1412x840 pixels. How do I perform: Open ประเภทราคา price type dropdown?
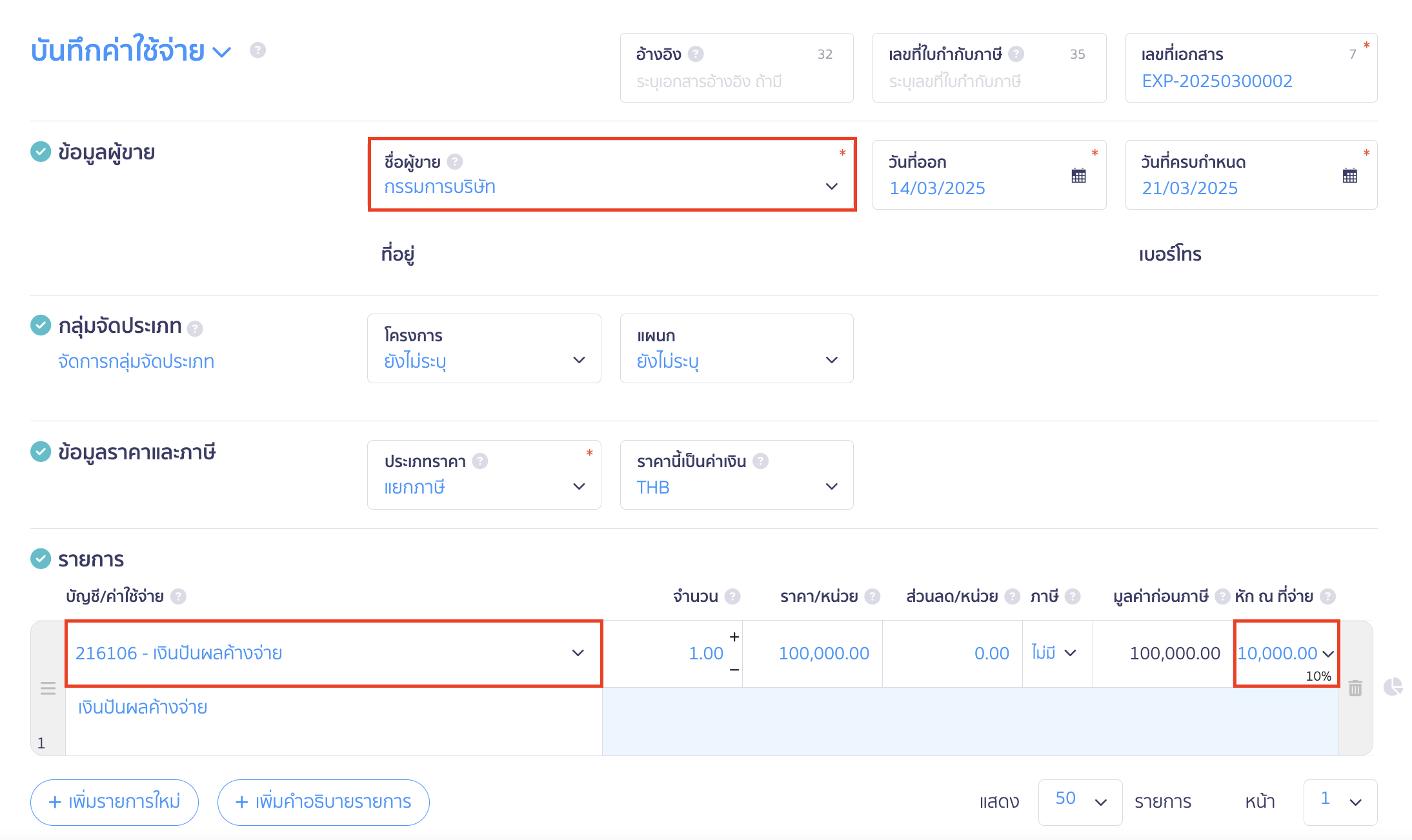(484, 475)
